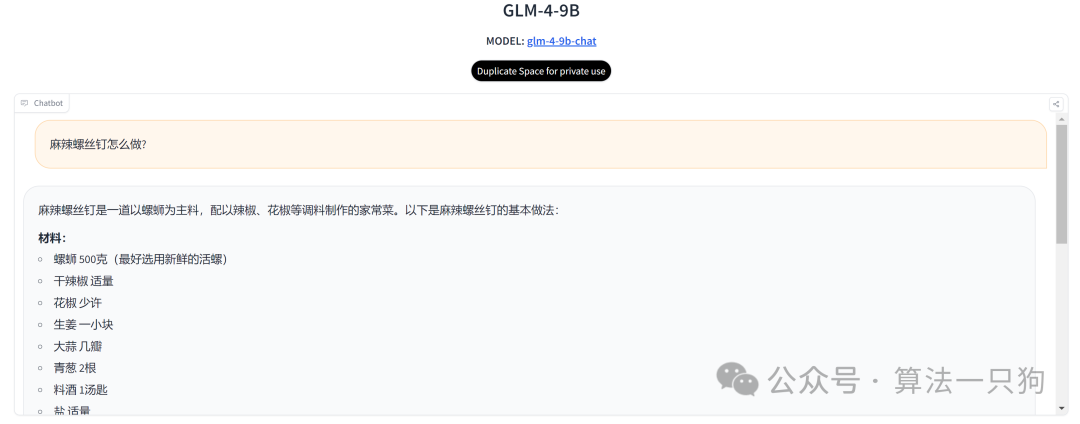The height and width of the screenshot is (424, 1080).
Task: Click the chatbot vertical scrollbar thumb
Action: point(1061,183)
